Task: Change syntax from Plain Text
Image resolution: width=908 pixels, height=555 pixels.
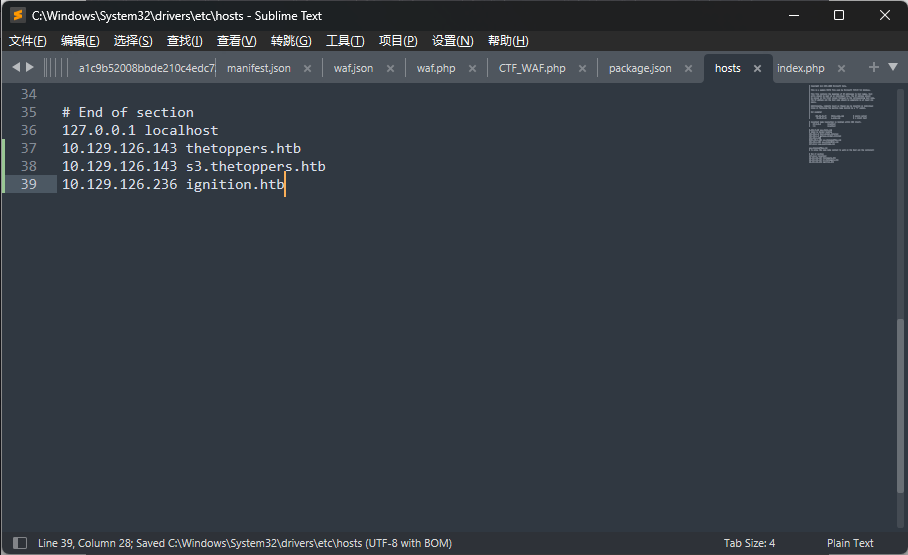Action: pyautogui.click(x=849, y=543)
